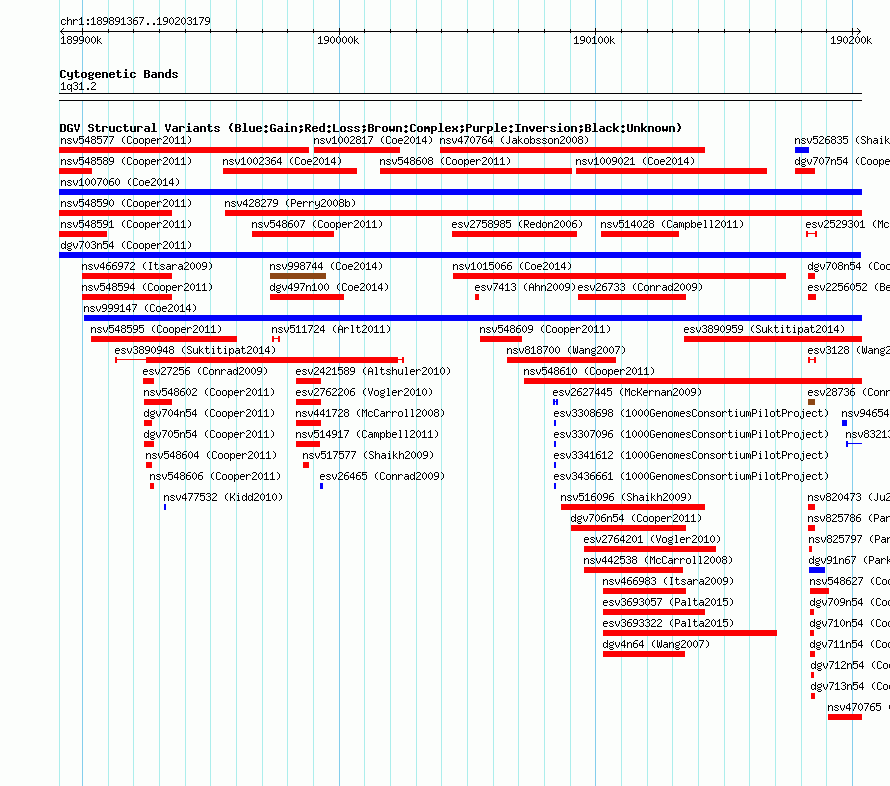The image size is (890, 786).
Task: Click dgv4n64 (Wang2007) label
Action: click(x=656, y=644)
